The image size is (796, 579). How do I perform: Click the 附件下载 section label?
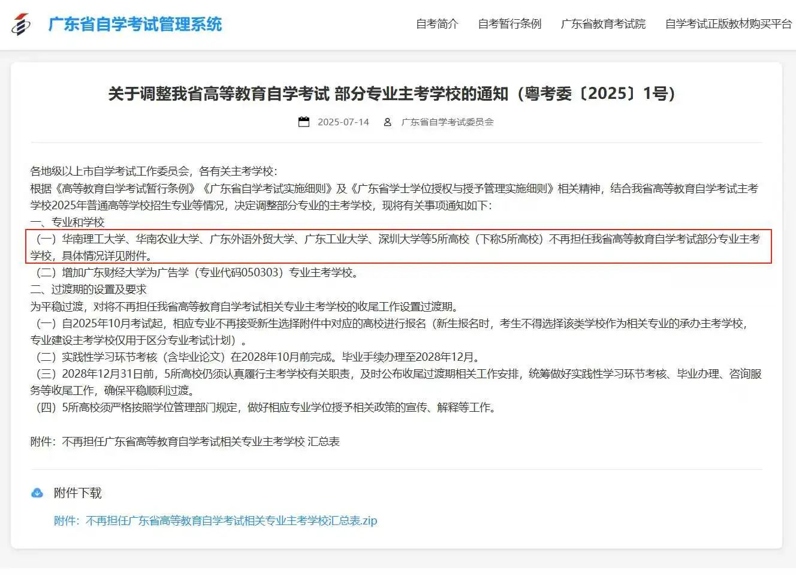[x=77, y=493]
